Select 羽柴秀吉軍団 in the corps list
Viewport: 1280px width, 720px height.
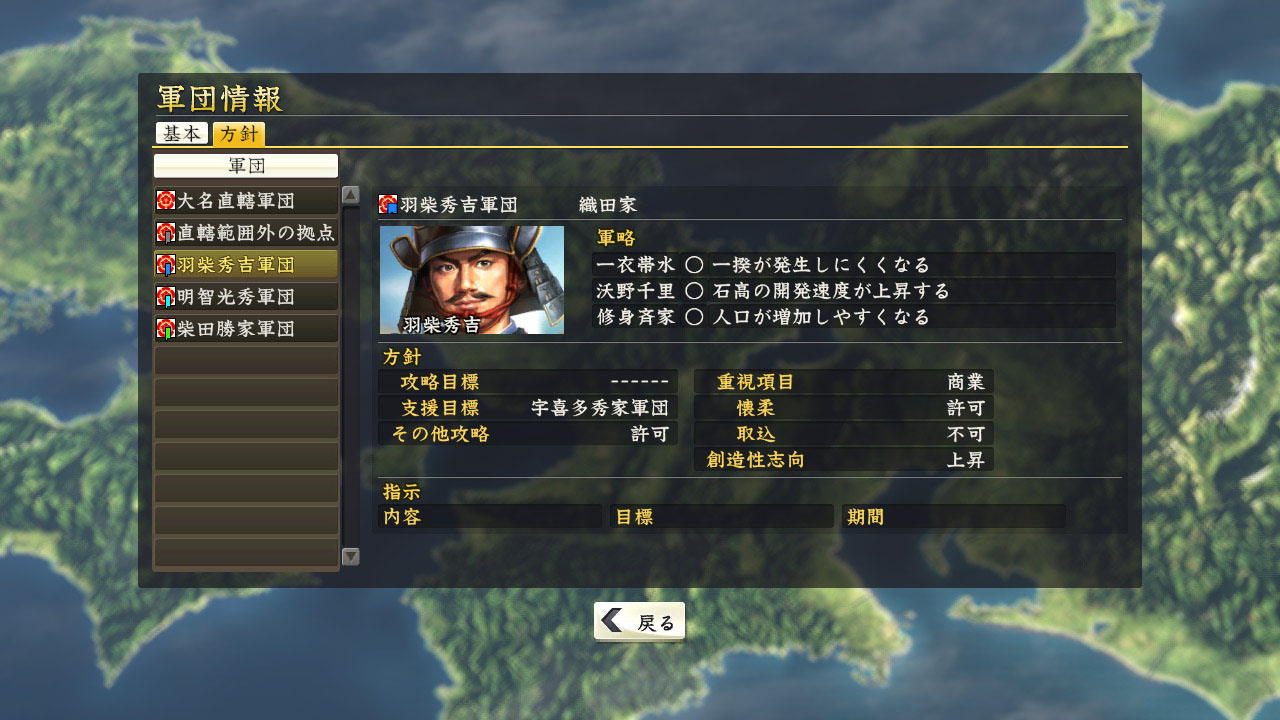click(x=246, y=265)
